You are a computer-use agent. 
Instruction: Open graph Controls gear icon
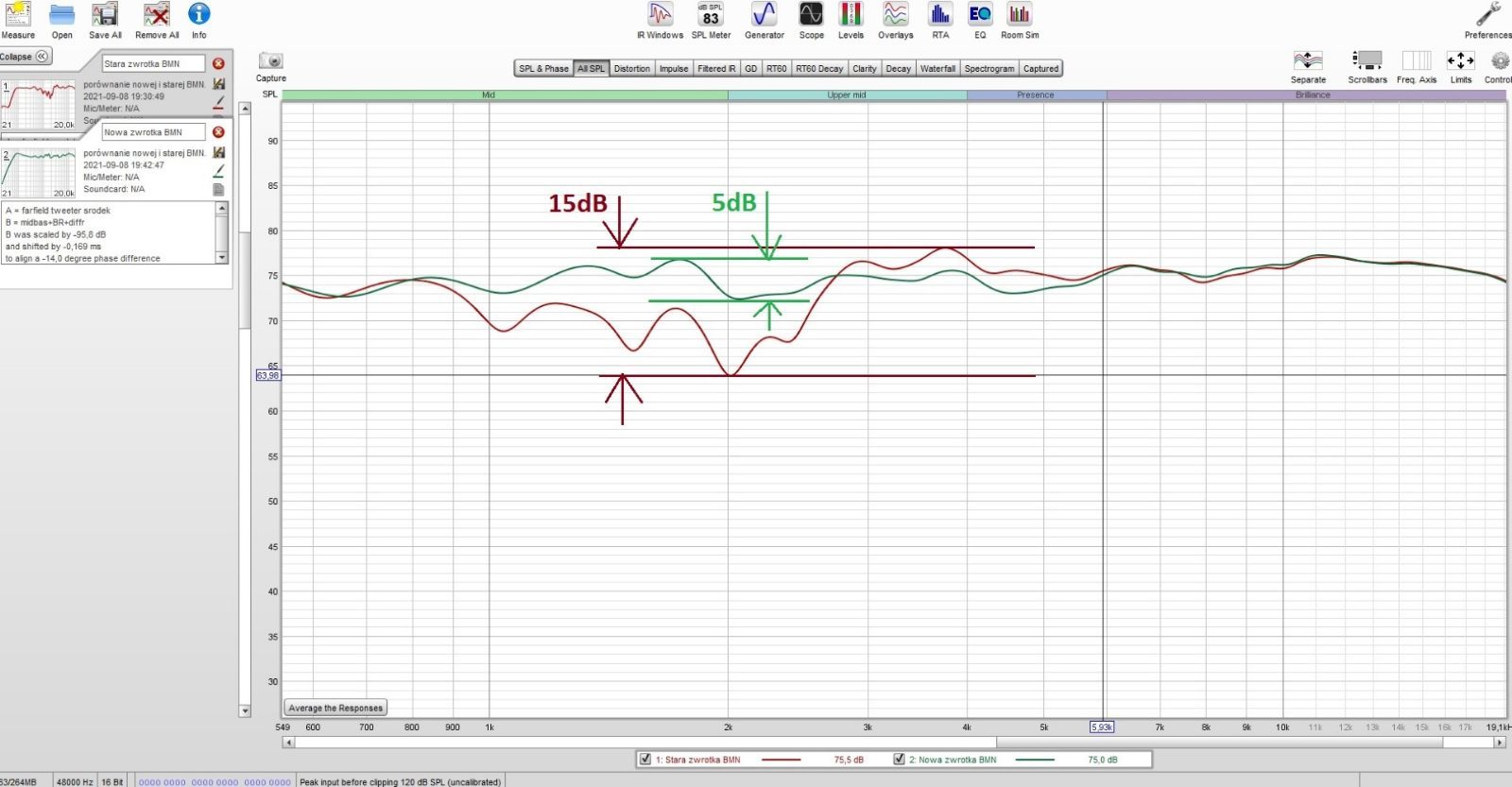[x=1500, y=67]
